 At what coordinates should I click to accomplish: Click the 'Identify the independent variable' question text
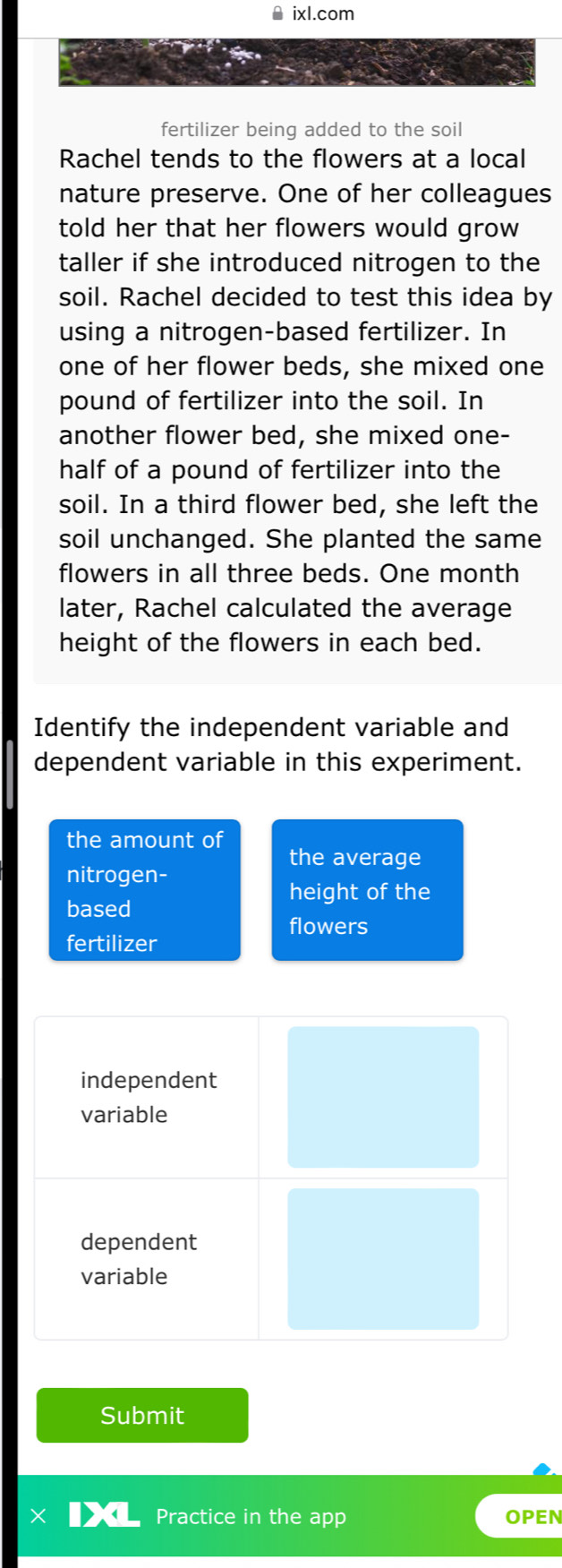coord(277,744)
